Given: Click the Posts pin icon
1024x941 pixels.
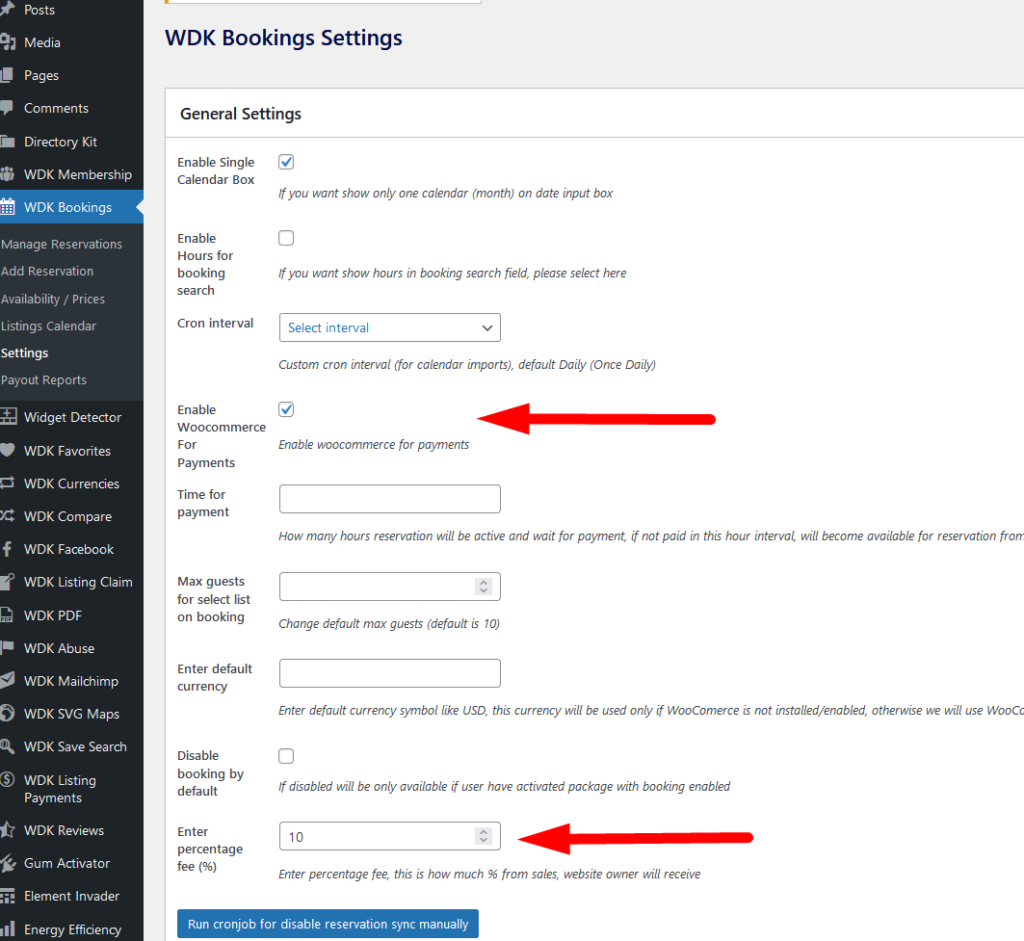Looking at the screenshot, I should [x=7, y=9].
